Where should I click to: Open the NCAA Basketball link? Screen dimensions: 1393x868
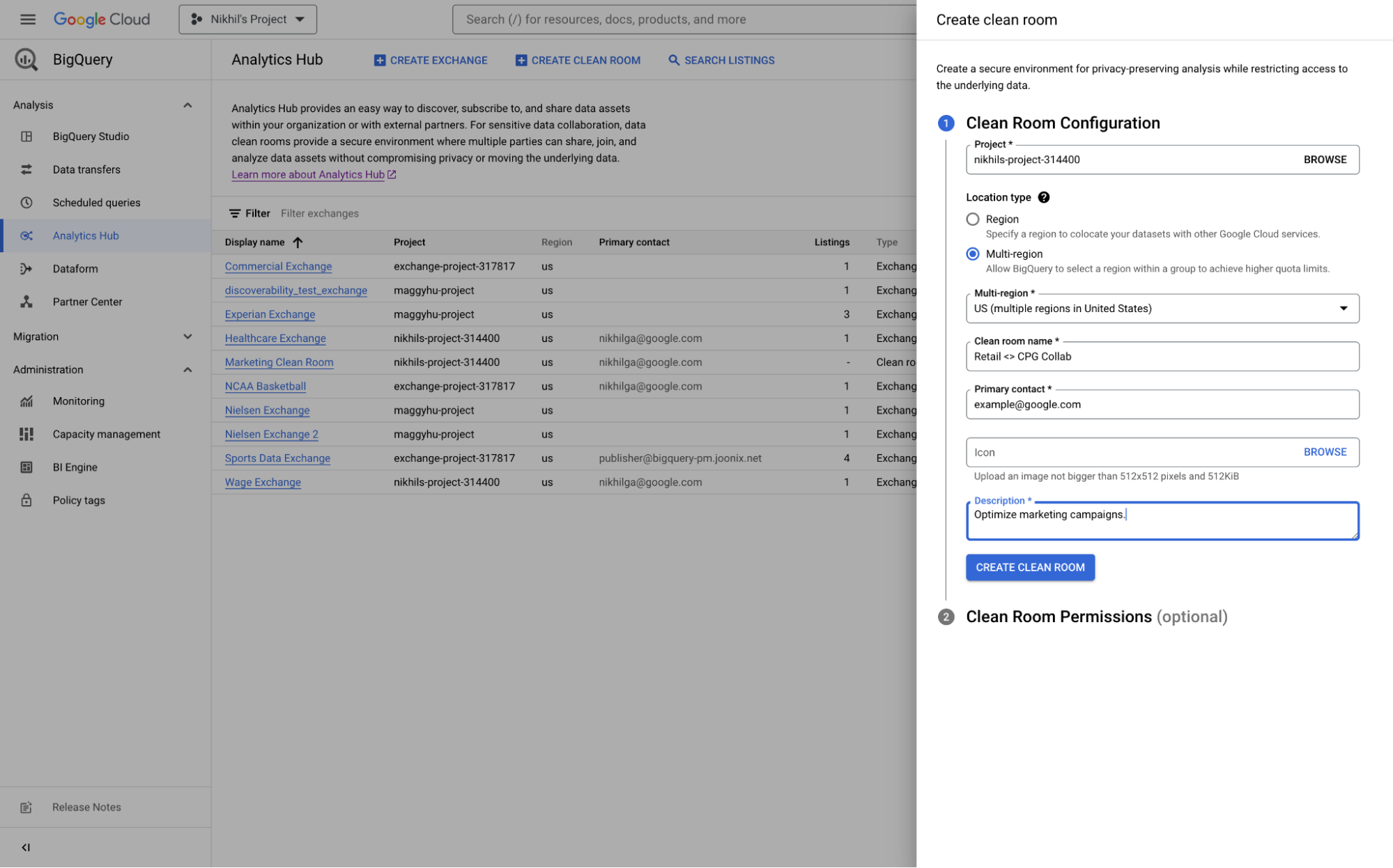click(x=265, y=386)
